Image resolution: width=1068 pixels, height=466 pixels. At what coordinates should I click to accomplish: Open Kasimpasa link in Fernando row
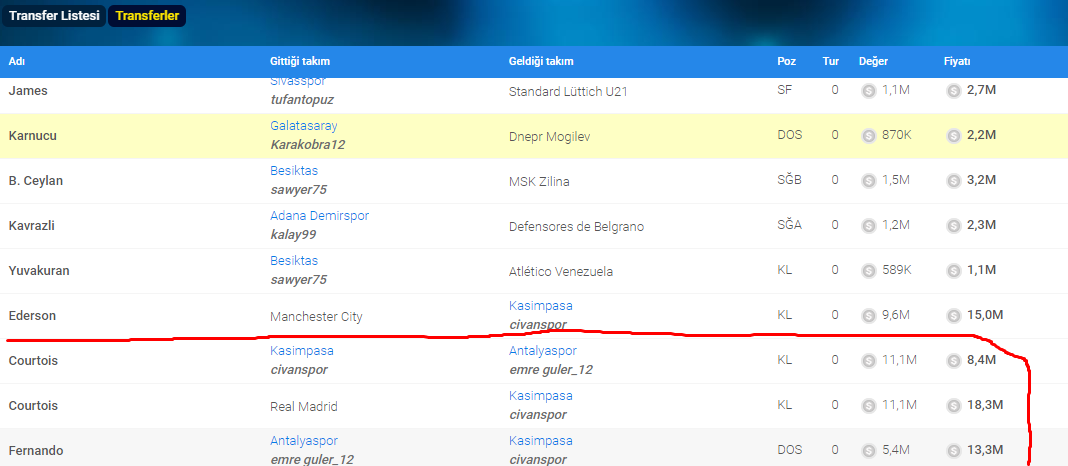click(541, 441)
